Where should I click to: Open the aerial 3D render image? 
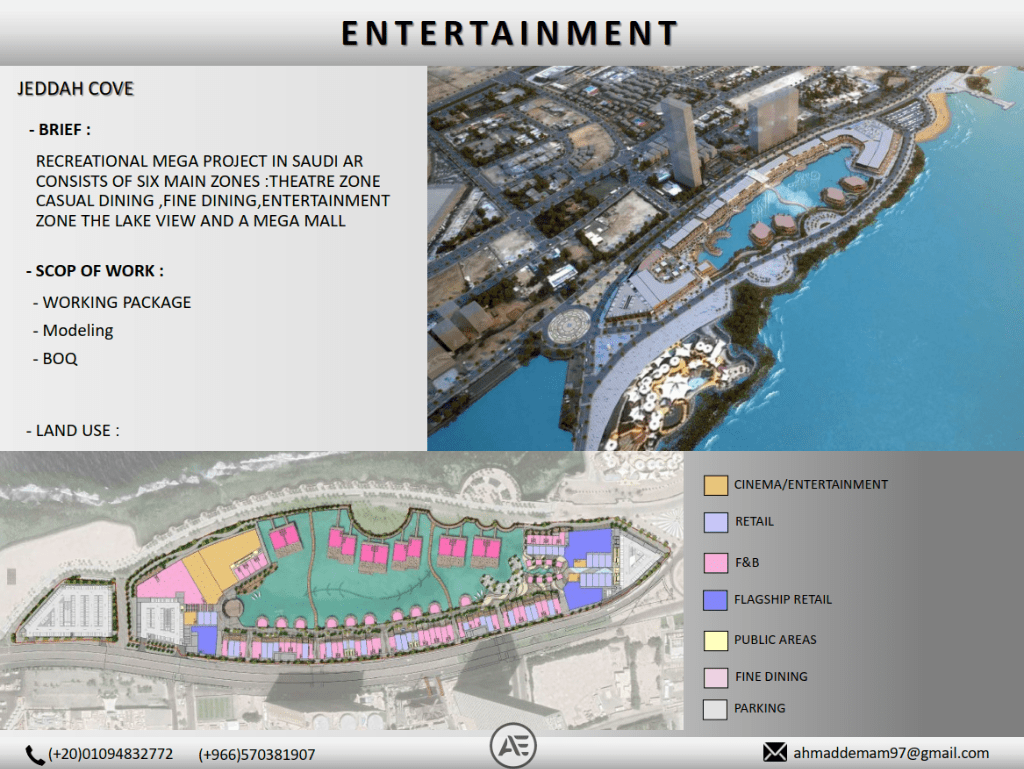(725, 258)
